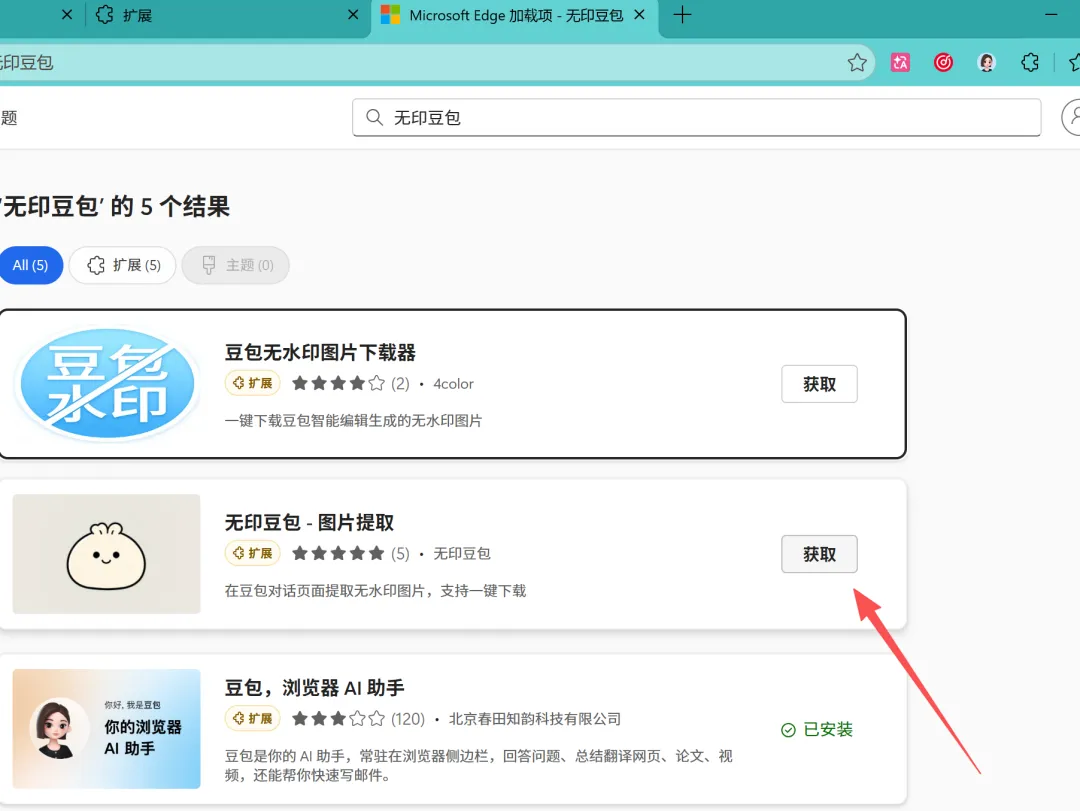
Task: Click the 4color publisher name
Action: (x=453, y=384)
